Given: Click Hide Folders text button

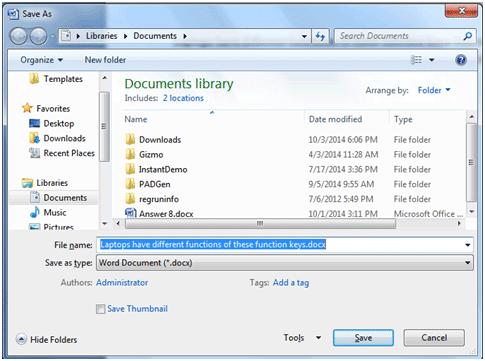Looking at the screenshot, I should (x=53, y=340).
